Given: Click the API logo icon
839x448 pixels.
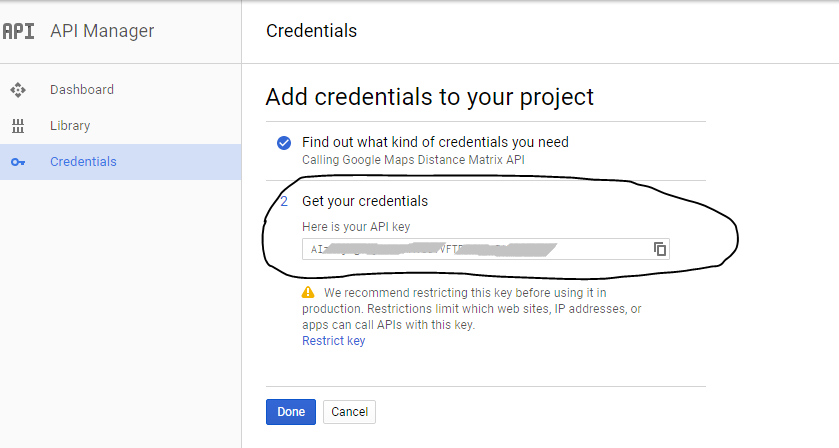Looking at the screenshot, I should (x=18, y=31).
